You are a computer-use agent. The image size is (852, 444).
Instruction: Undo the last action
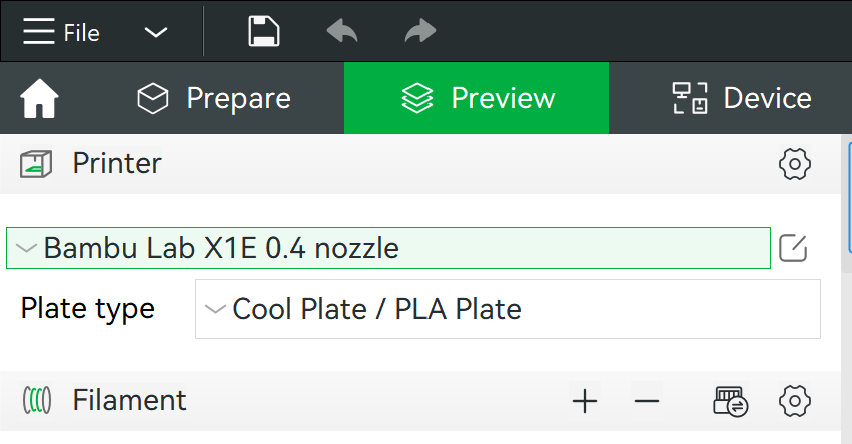[x=342, y=32]
